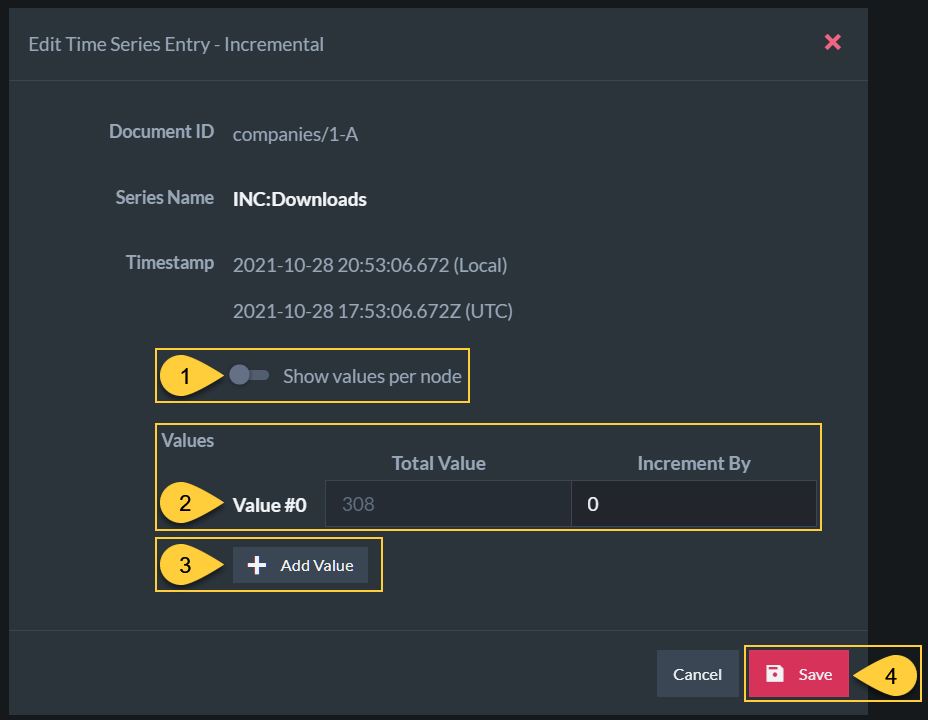Click the Timestamp label
The image size is (928, 720).
(170, 262)
